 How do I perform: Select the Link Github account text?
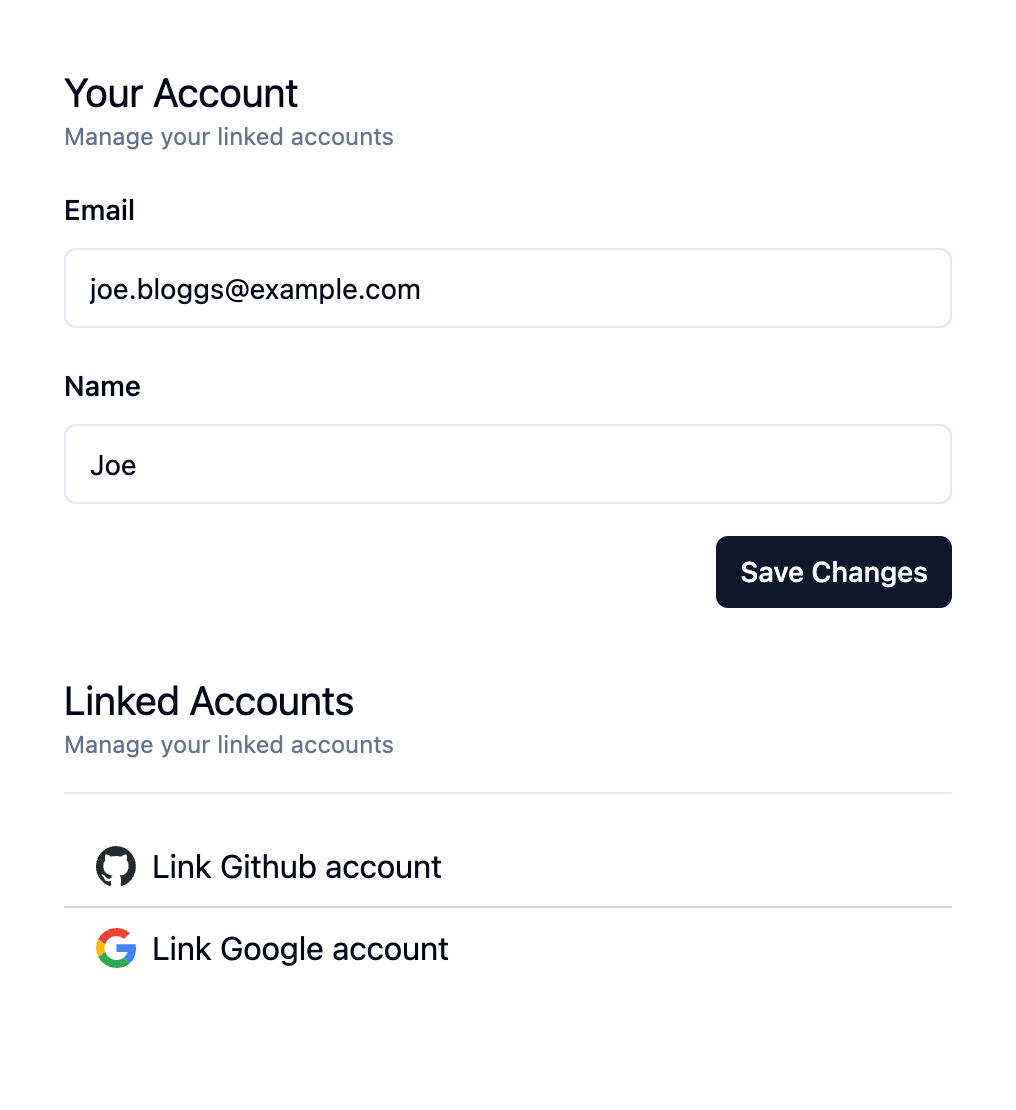(297, 866)
